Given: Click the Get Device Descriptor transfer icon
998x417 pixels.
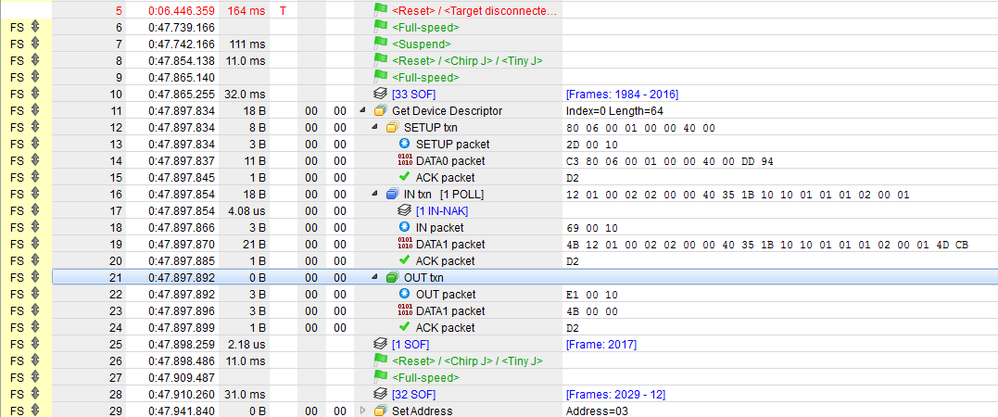Looking at the screenshot, I should tap(380, 111).
